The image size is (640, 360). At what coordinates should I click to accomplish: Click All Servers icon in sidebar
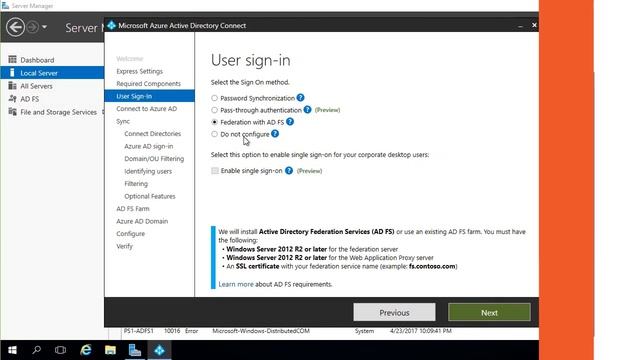pos(13,86)
